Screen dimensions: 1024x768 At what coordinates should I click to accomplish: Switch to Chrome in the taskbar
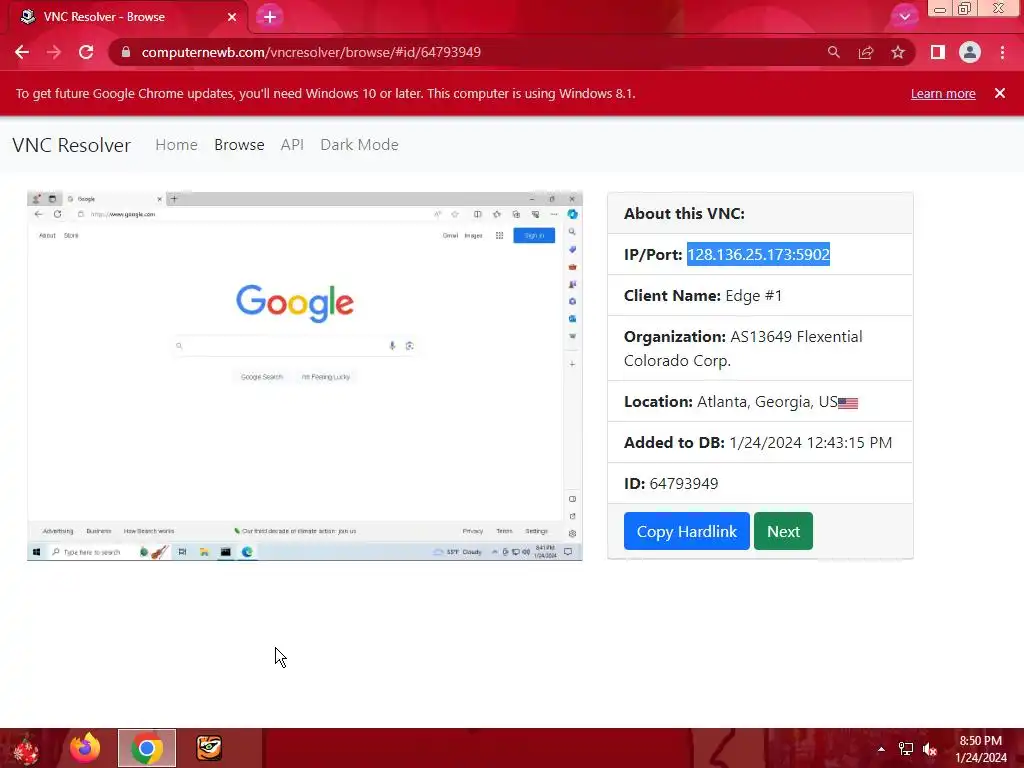click(x=147, y=748)
